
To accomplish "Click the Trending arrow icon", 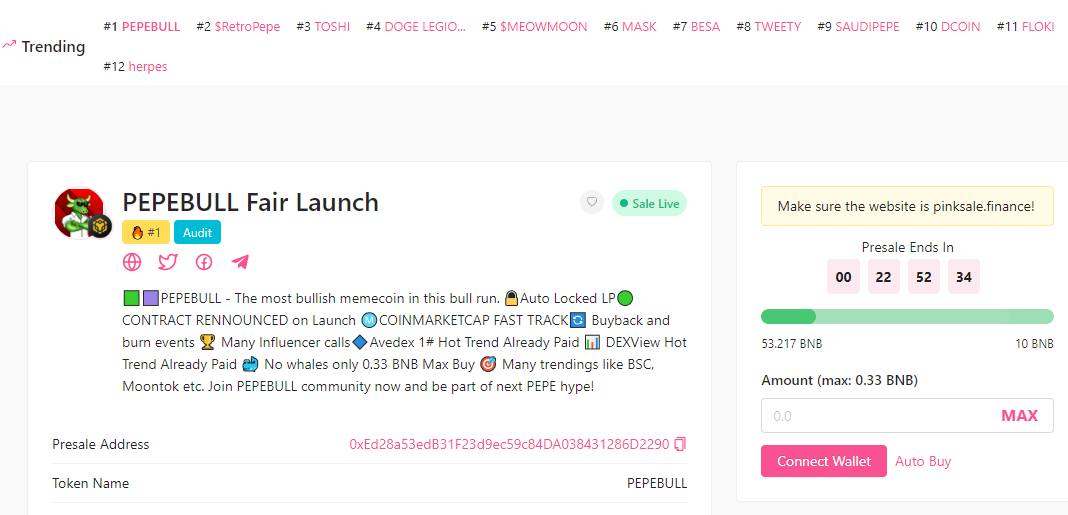I will click(9, 45).
